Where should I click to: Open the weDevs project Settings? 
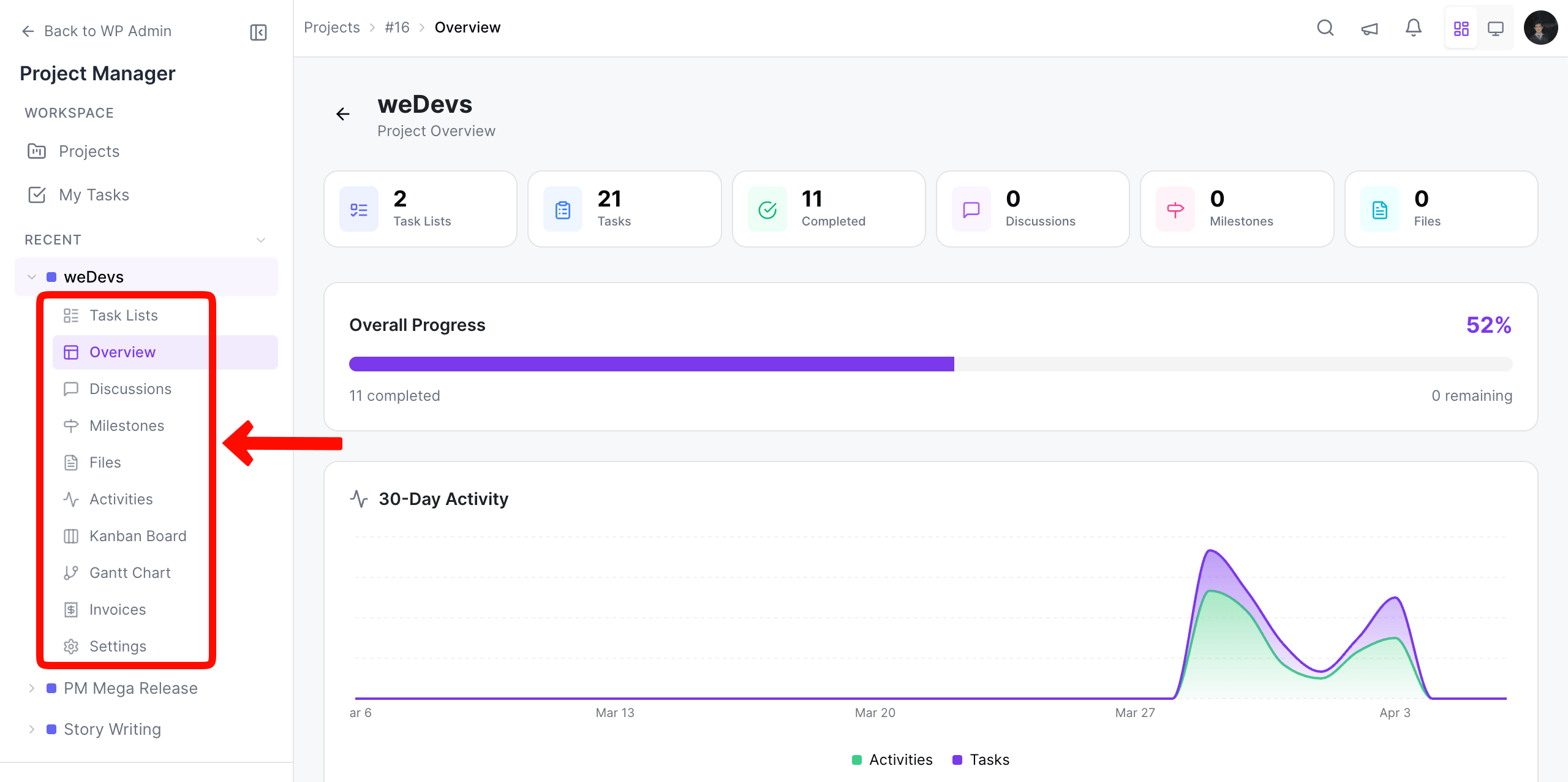click(x=118, y=646)
